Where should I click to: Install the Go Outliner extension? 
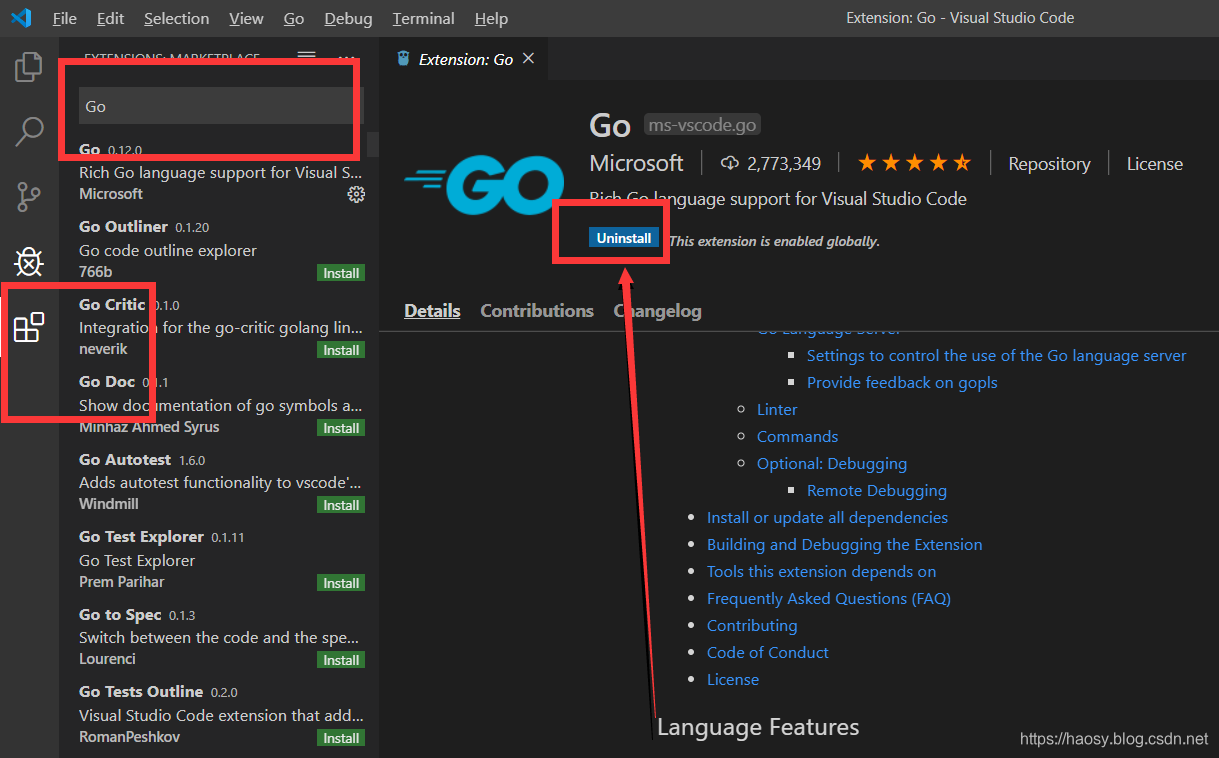point(341,273)
